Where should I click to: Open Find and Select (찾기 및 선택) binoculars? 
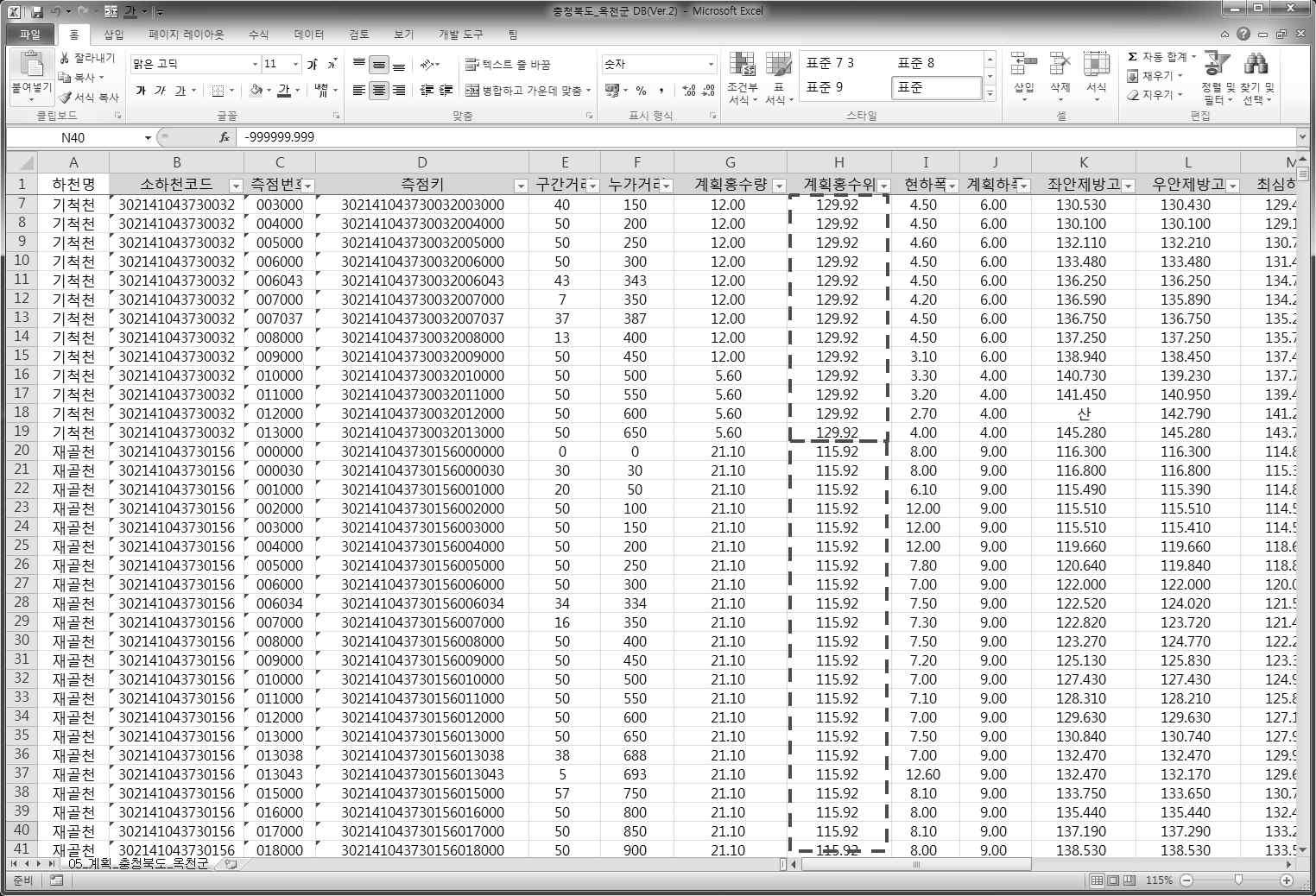click(1256, 78)
